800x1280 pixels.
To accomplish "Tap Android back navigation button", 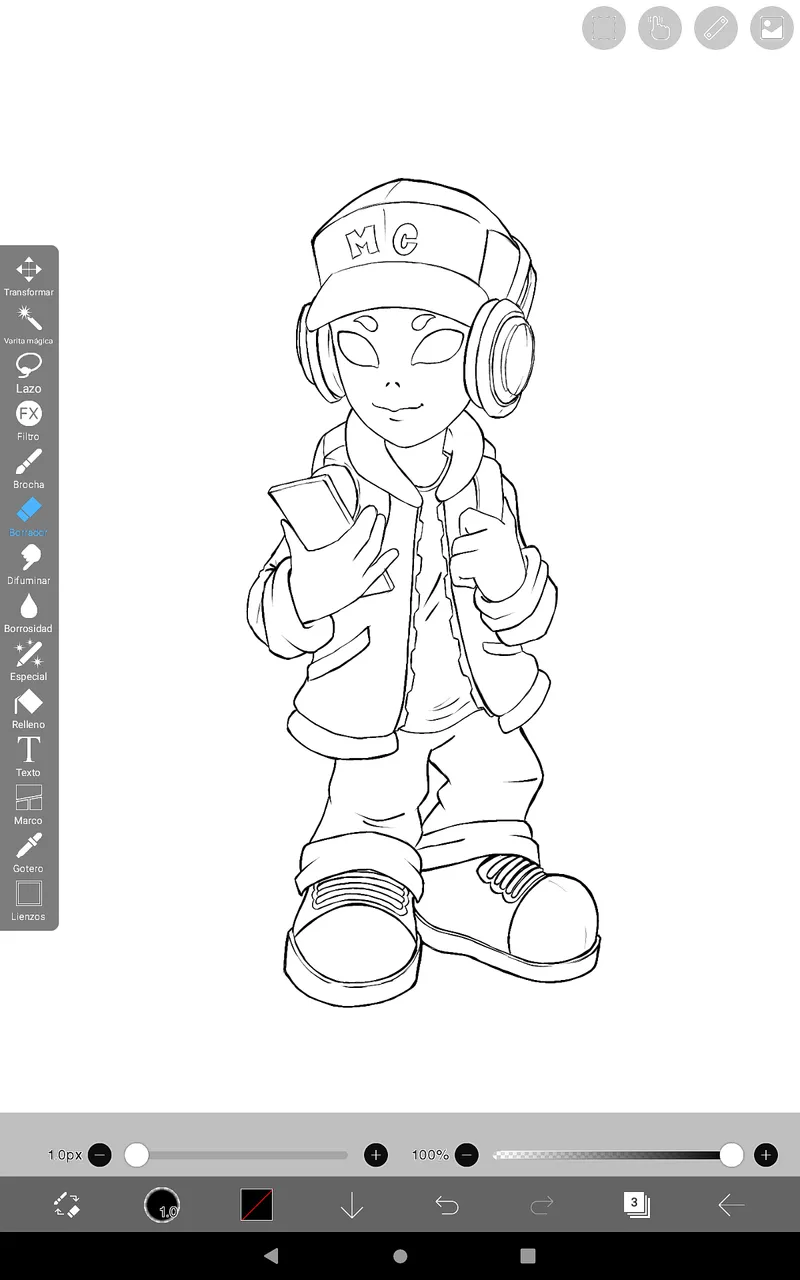I will pyautogui.click(x=271, y=1256).
